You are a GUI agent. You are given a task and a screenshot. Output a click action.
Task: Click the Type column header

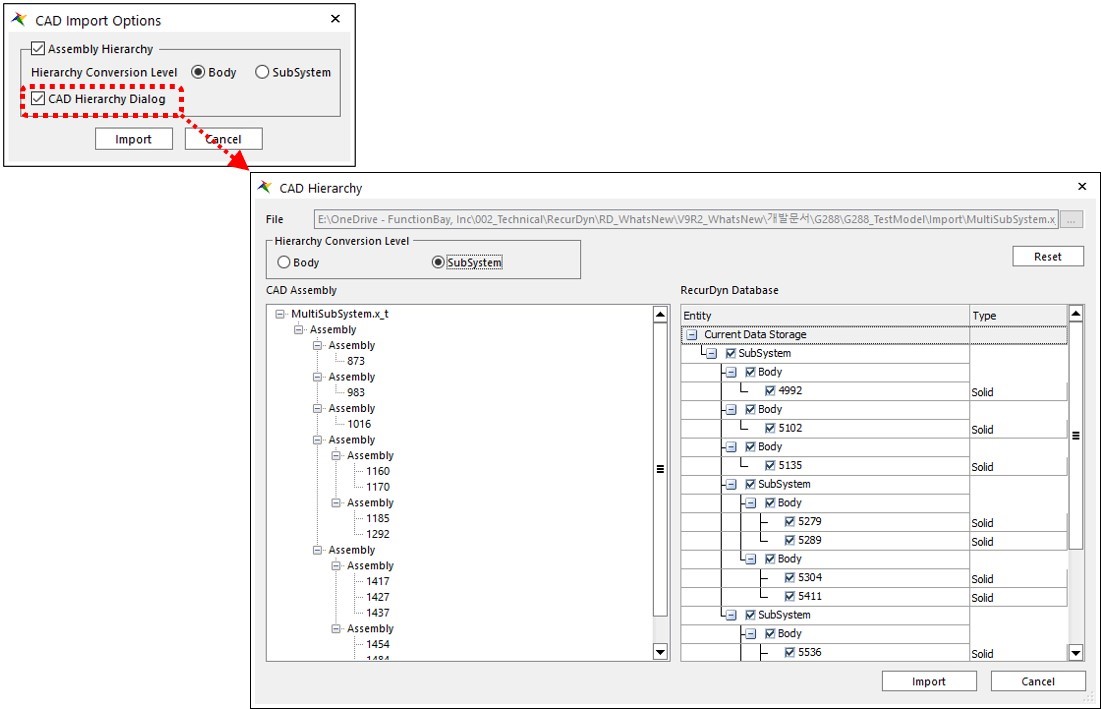point(1015,316)
